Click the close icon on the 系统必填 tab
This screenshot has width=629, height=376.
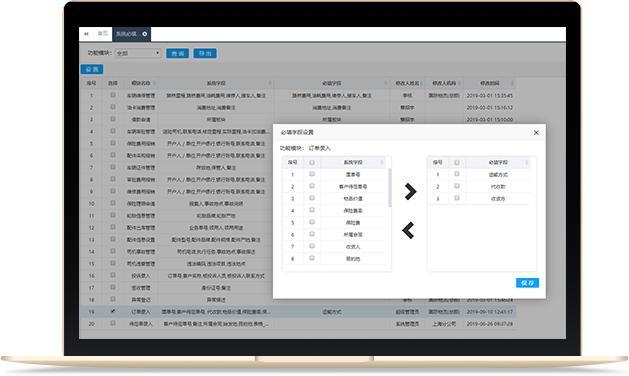point(144,34)
